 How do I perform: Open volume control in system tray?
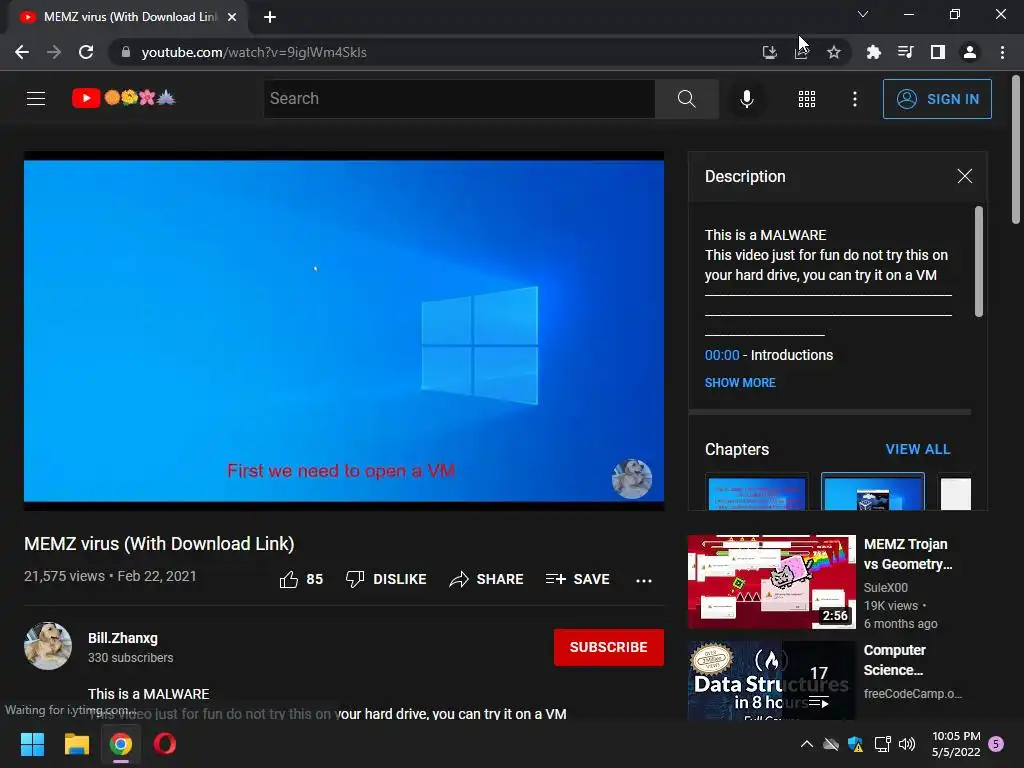(x=906, y=744)
